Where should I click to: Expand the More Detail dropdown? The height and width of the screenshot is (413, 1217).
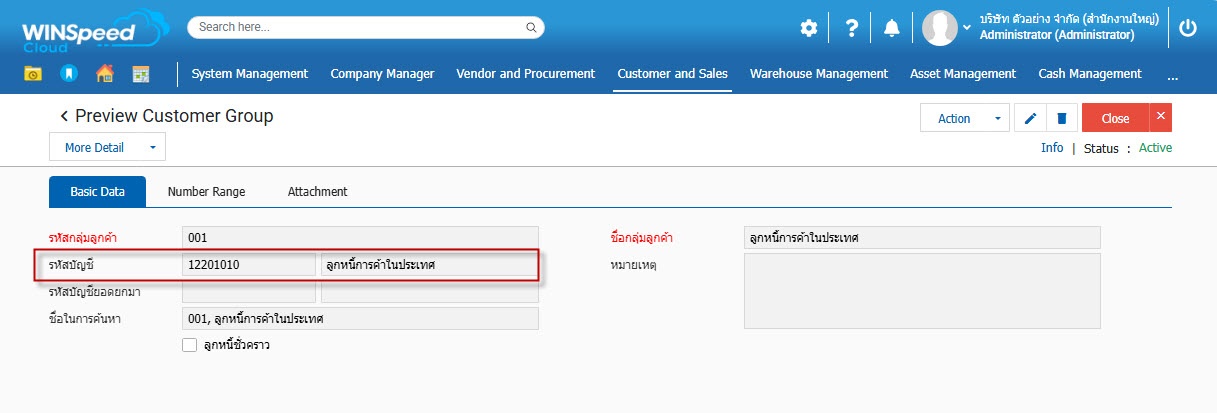click(153, 147)
